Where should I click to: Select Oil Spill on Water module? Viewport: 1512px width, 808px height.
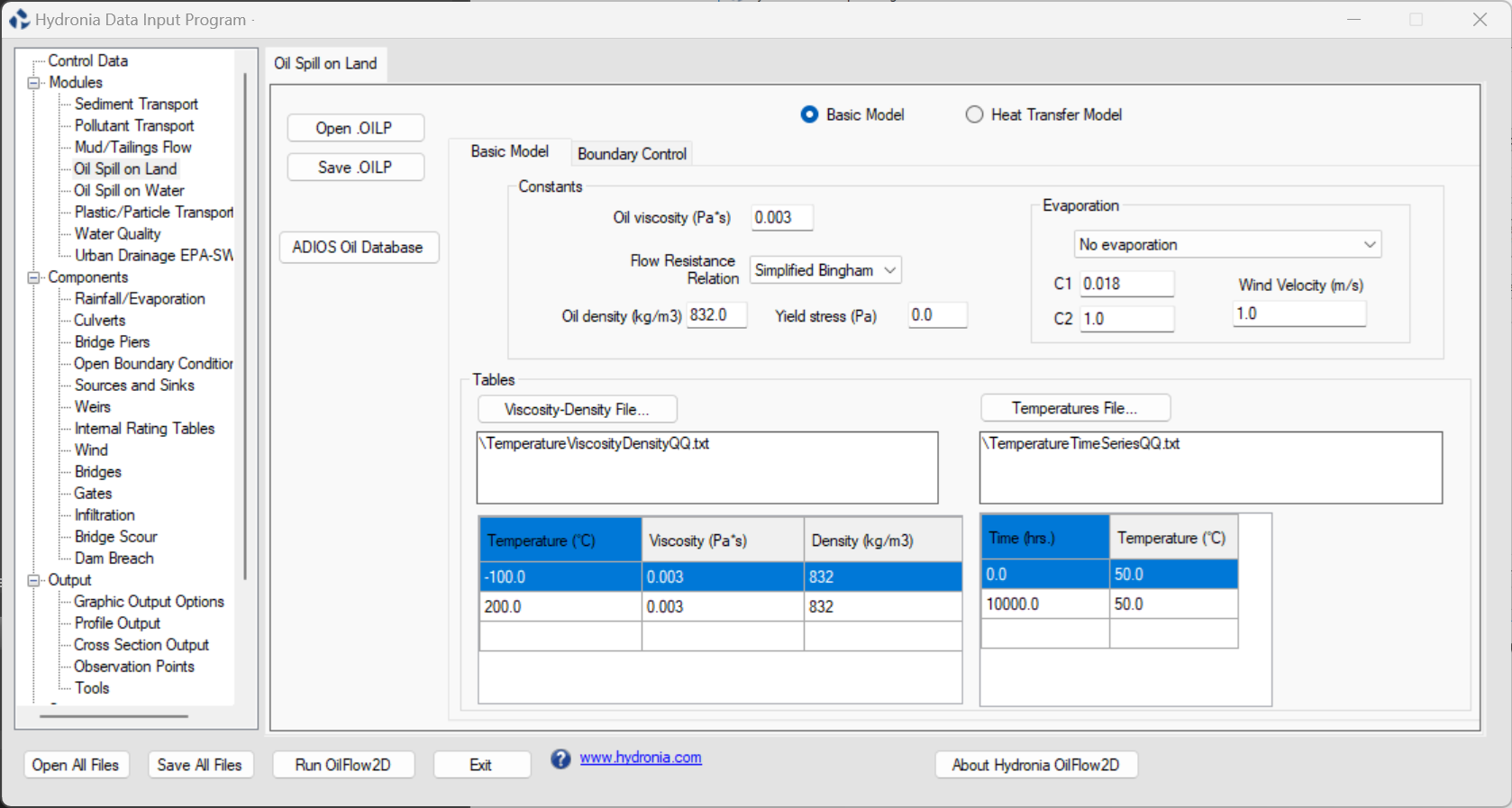click(x=129, y=190)
